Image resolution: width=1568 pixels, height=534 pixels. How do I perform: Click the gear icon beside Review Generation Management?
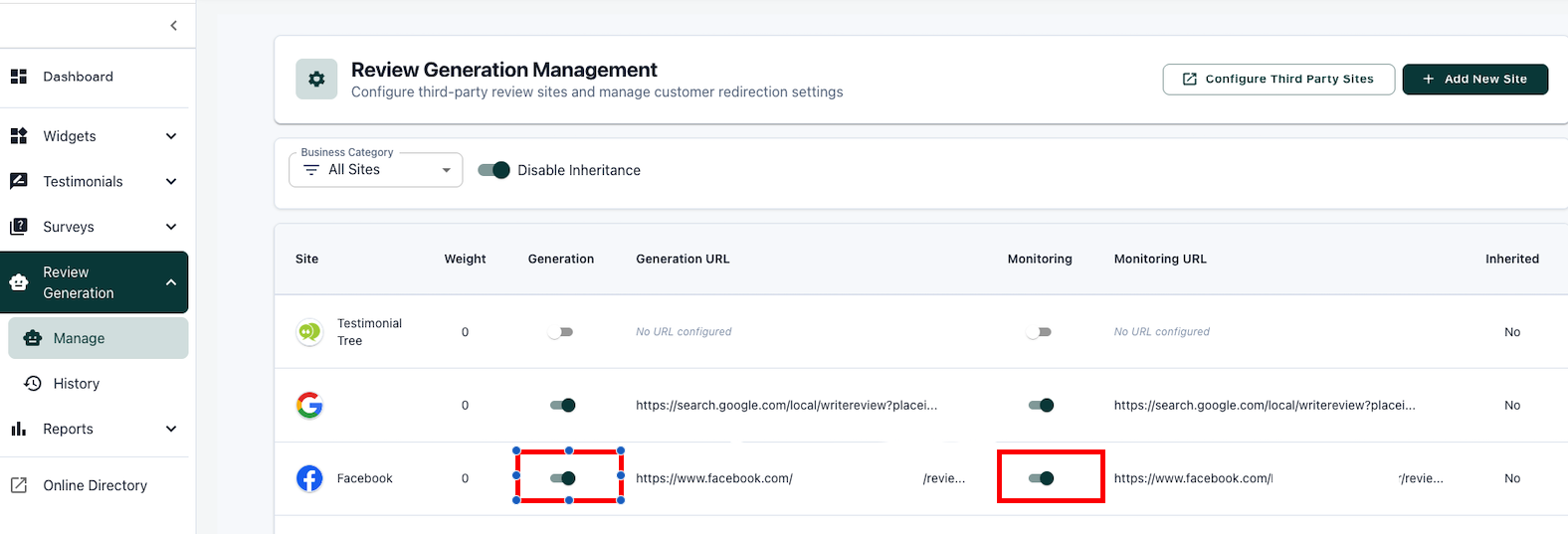pyautogui.click(x=316, y=80)
